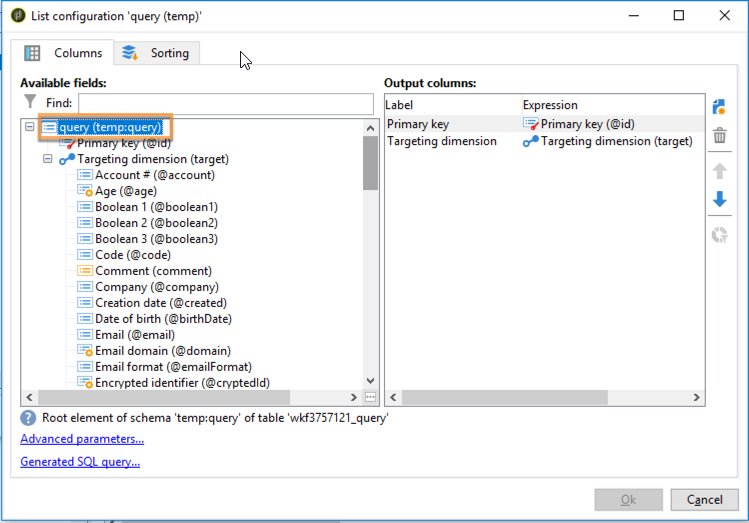
Task: Select query (temp:query) in the tree
Action: point(110,127)
